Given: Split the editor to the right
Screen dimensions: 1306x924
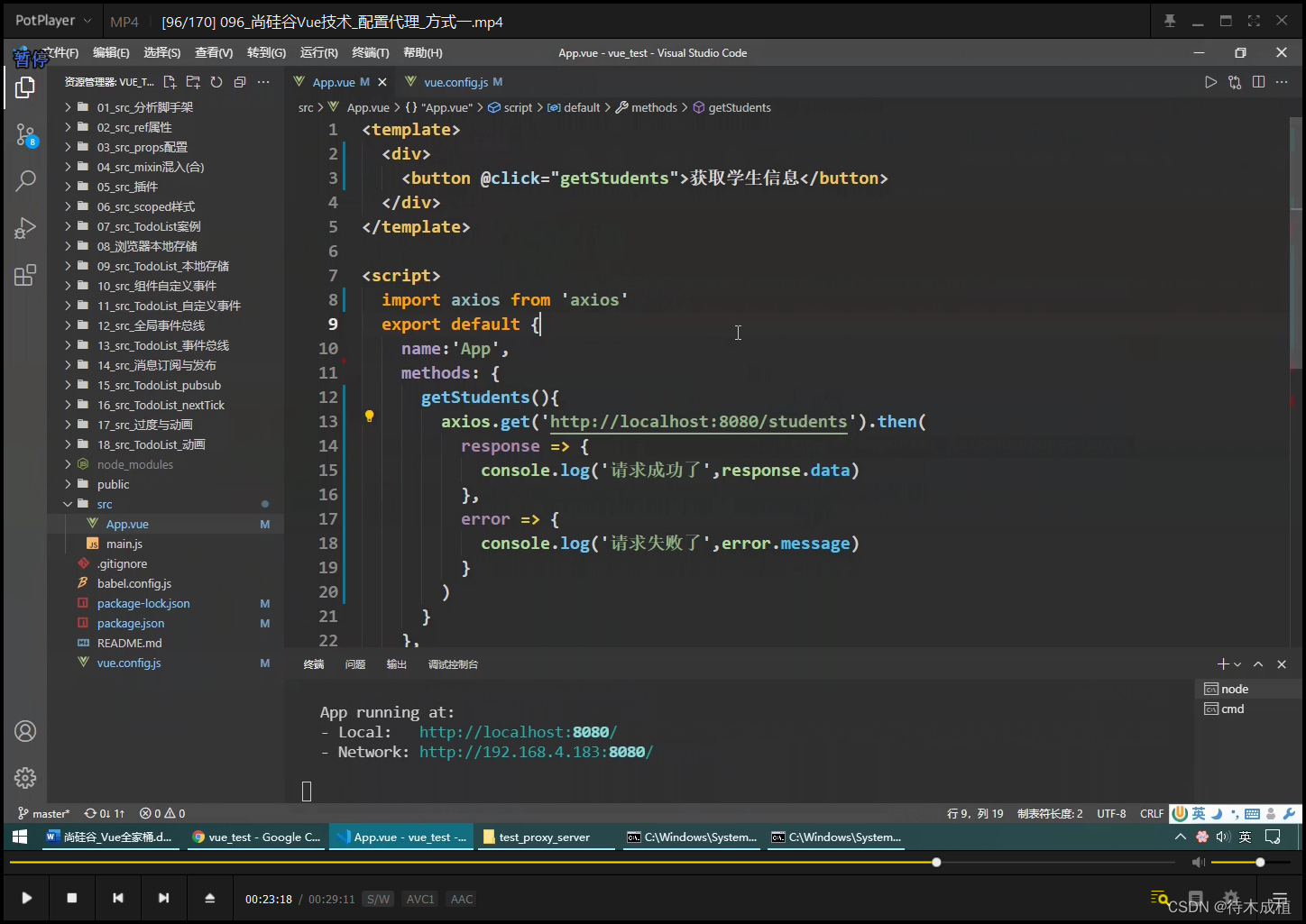Looking at the screenshot, I should 1258,82.
